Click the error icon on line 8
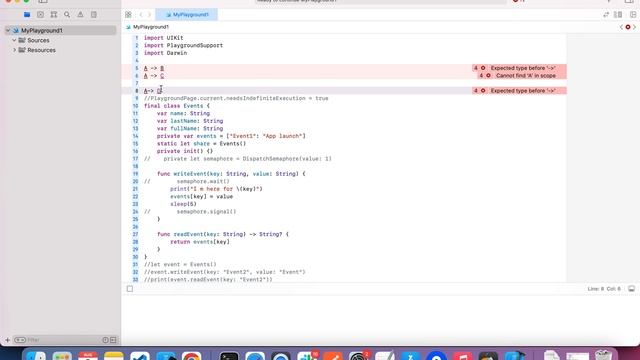Viewport: 640px width, 360px height. pyautogui.click(x=483, y=91)
